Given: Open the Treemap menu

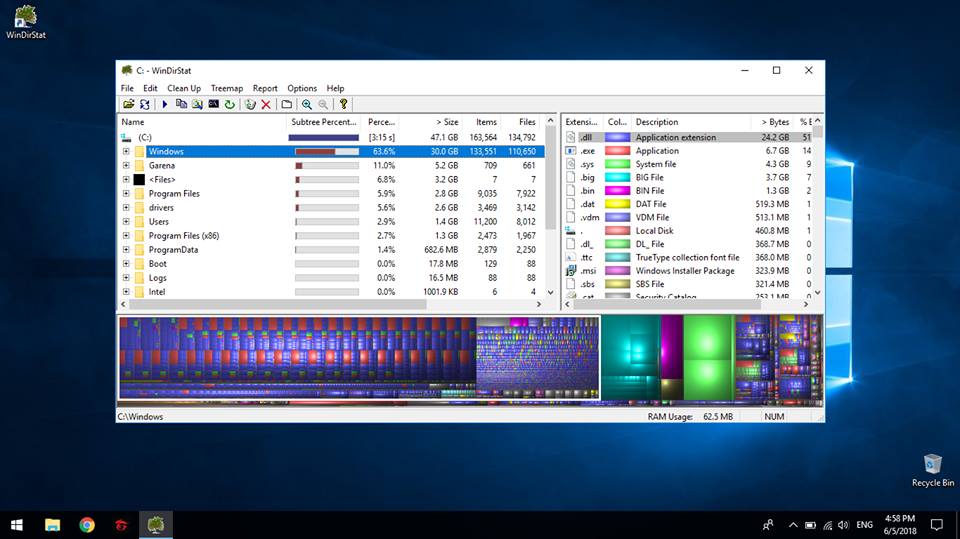Looking at the screenshot, I should (226, 88).
